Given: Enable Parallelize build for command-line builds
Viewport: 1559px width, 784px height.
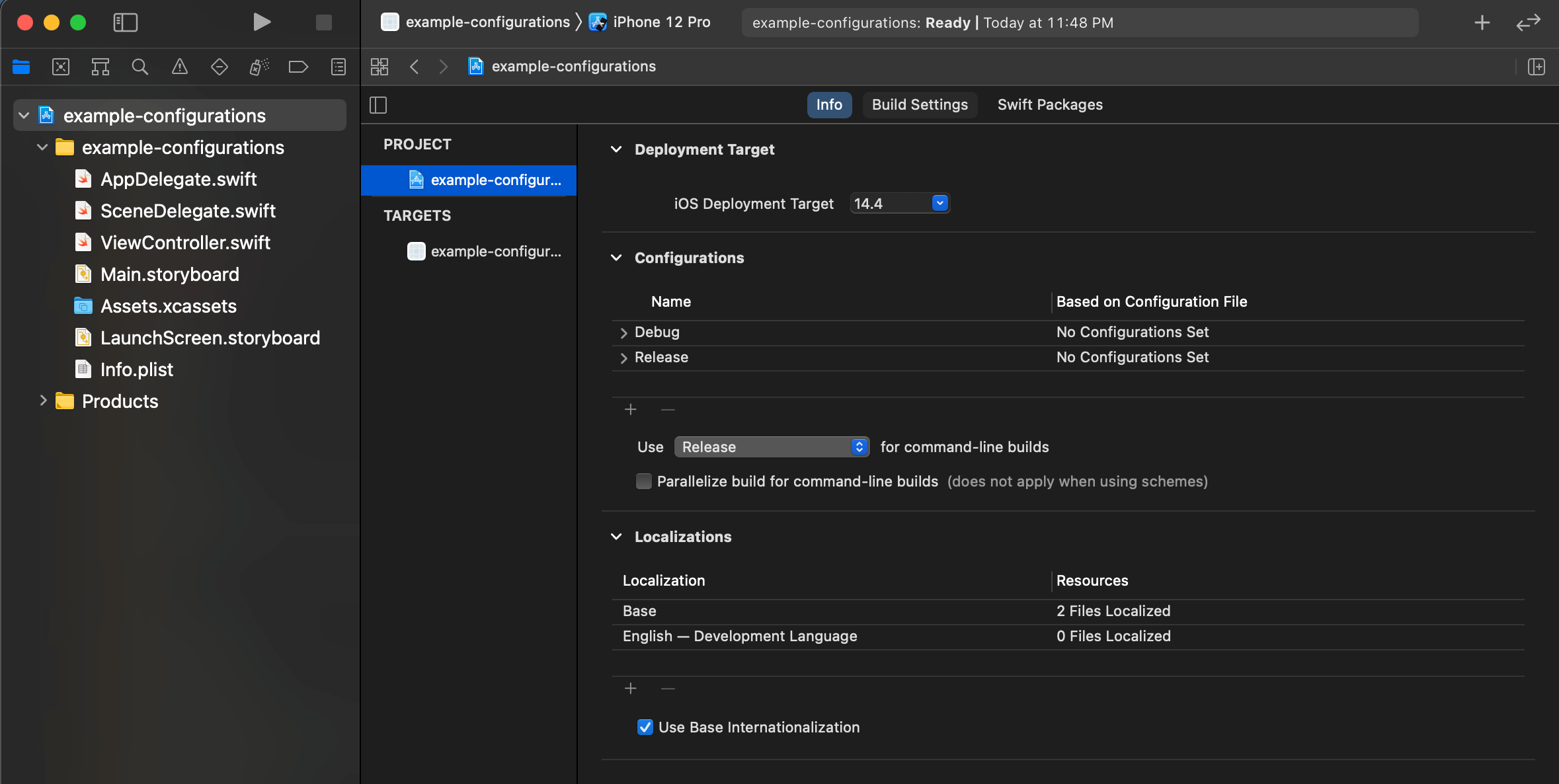Looking at the screenshot, I should point(643,481).
